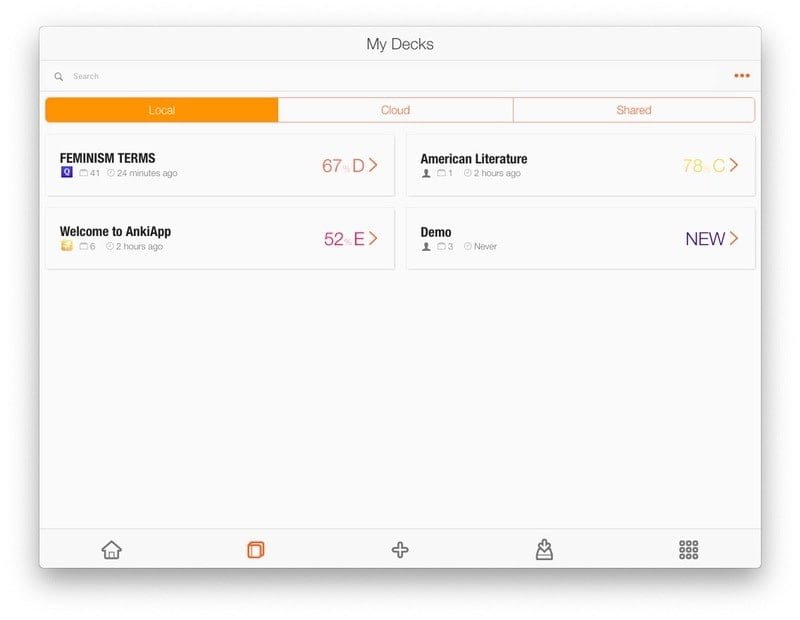Click the 52% E grade score
Screen dimensions: 800x620
[x=344, y=239]
